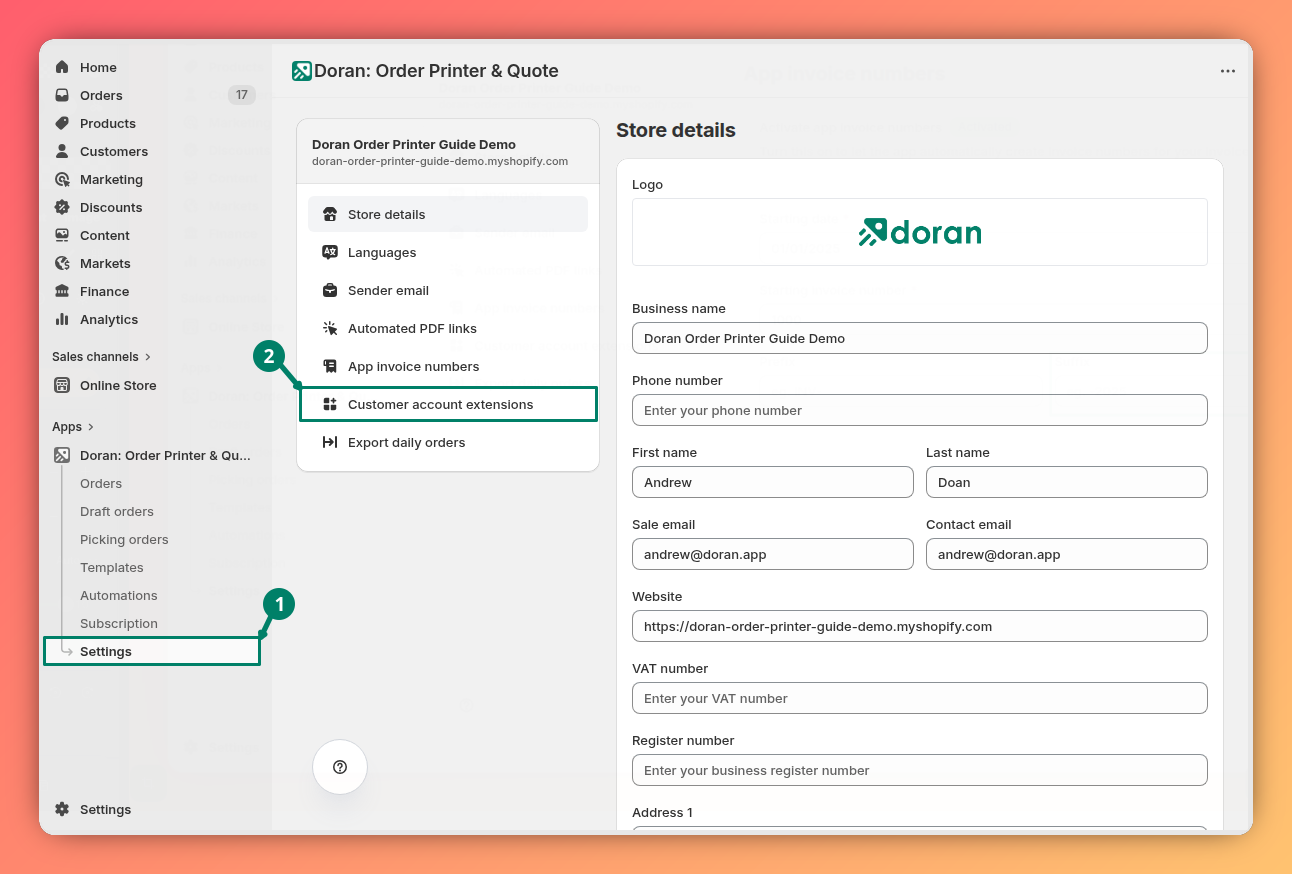
Task: Click the Orders inbox icon
Action: [62, 95]
